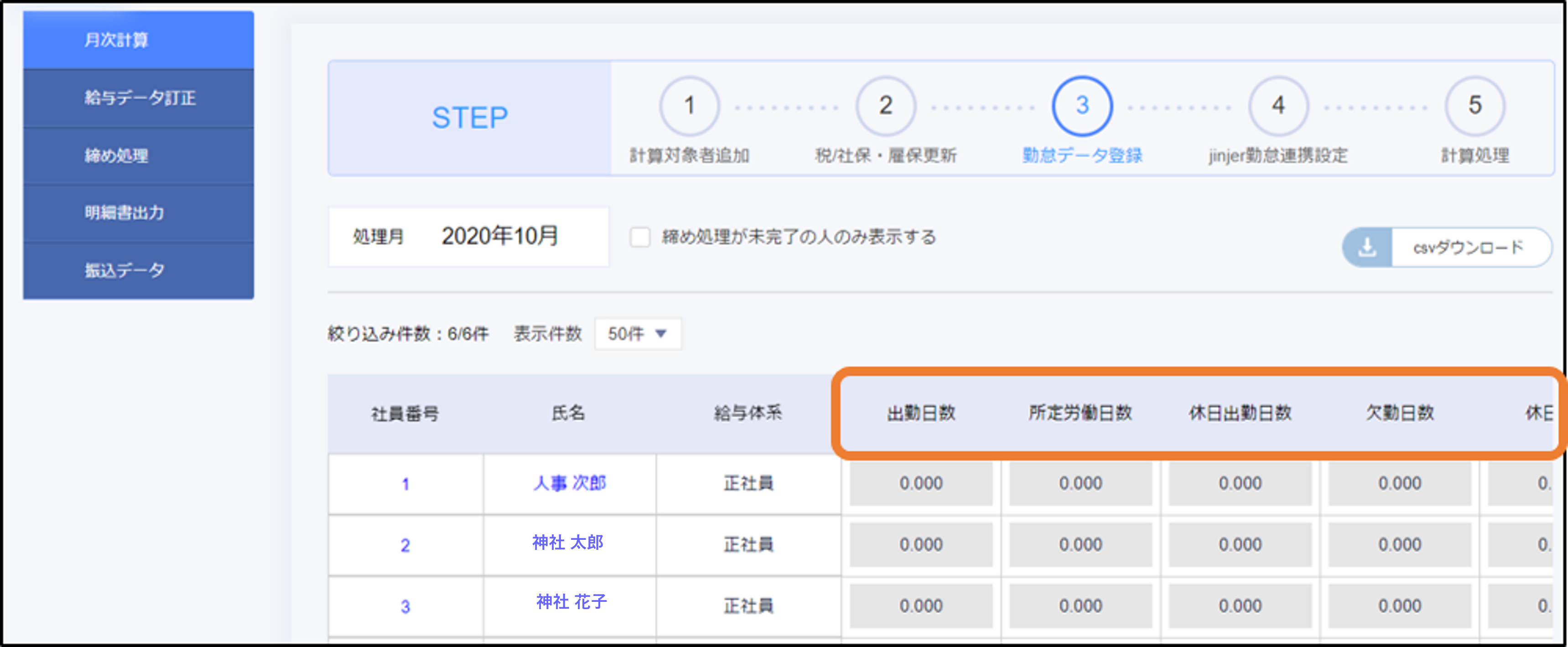Click 欠勤日数 field for 神社 太郎
Screen dimensions: 1568x647
1399,544
